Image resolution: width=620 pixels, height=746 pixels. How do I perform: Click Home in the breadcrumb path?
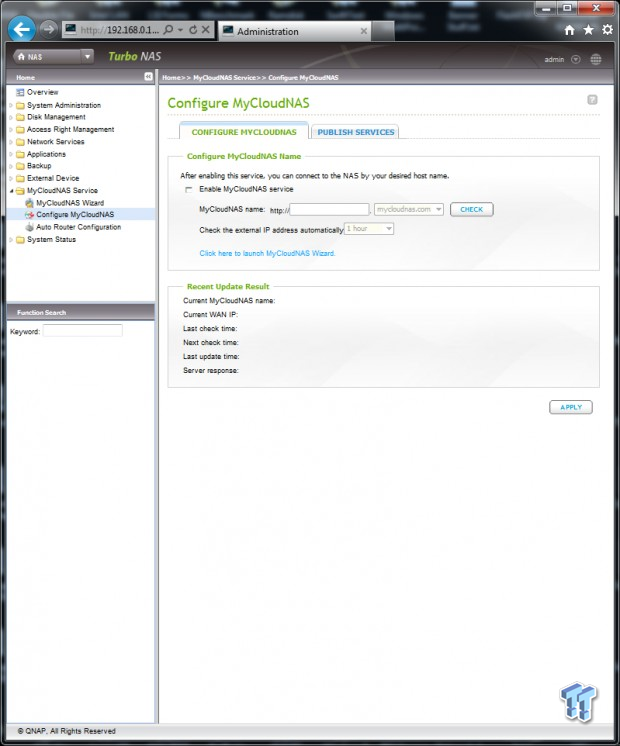171,78
